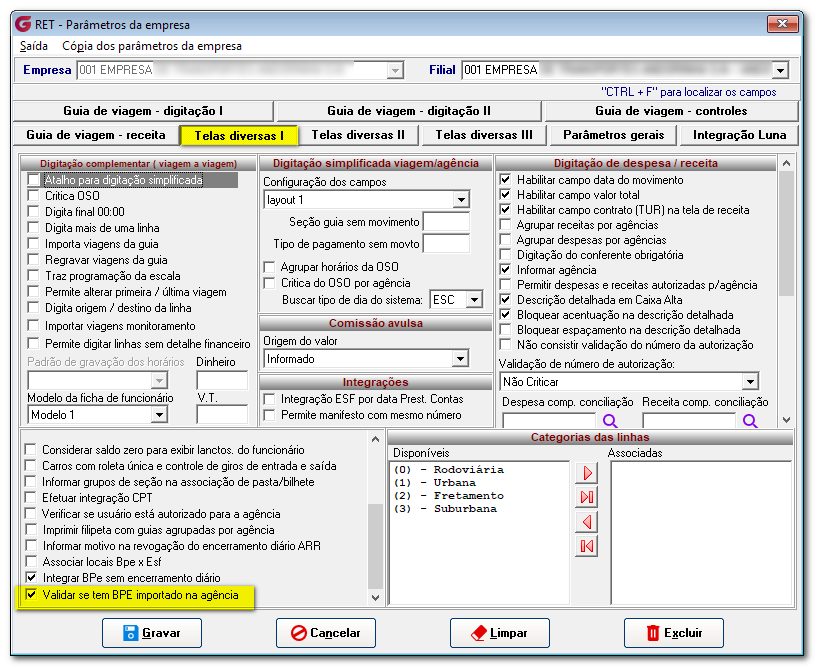The width and height of the screenshot is (815, 667).
Task: Click the V.T. input field
Action: coord(222,415)
